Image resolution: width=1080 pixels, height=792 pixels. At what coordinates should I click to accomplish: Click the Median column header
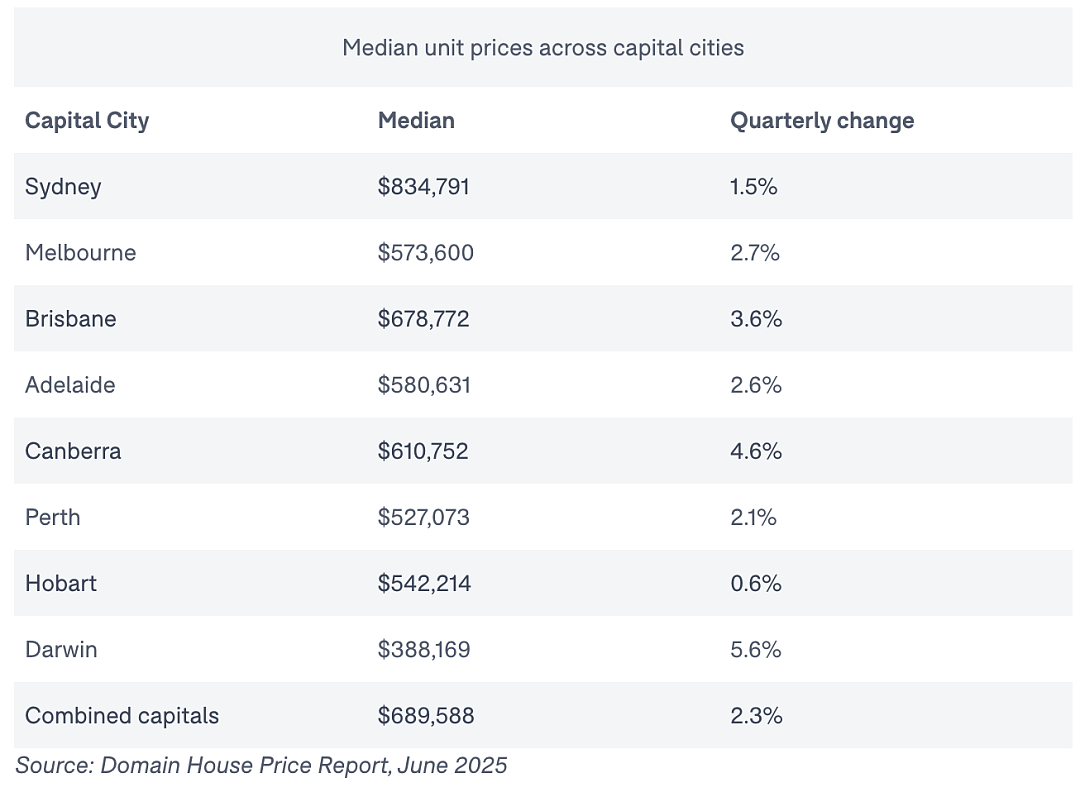tap(416, 121)
